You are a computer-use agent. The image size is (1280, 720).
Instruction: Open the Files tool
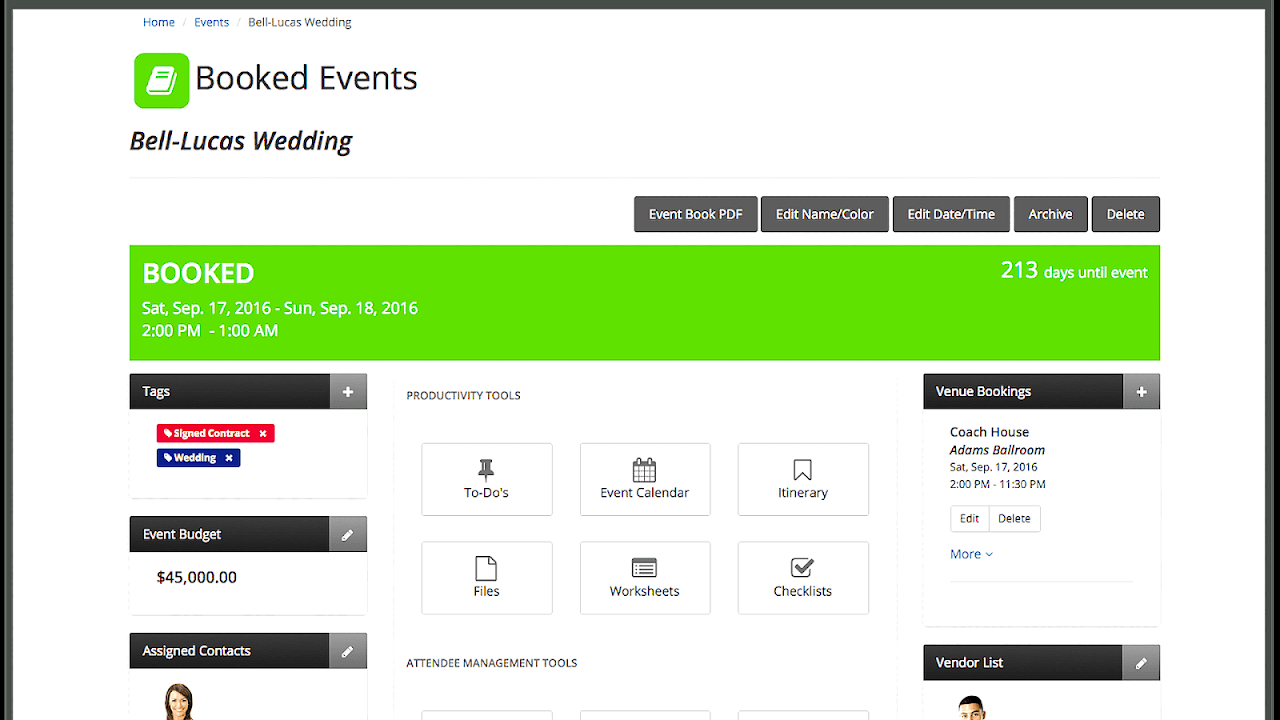pyautogui.click(x=487, y=578)
